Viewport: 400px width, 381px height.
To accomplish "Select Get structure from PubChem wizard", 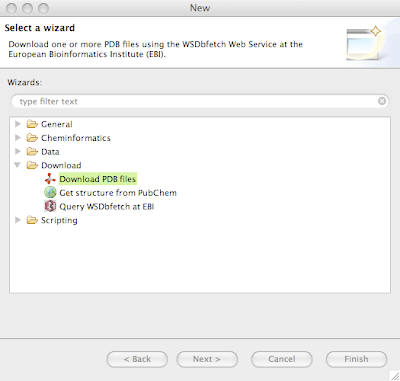I will click(118, 193).
